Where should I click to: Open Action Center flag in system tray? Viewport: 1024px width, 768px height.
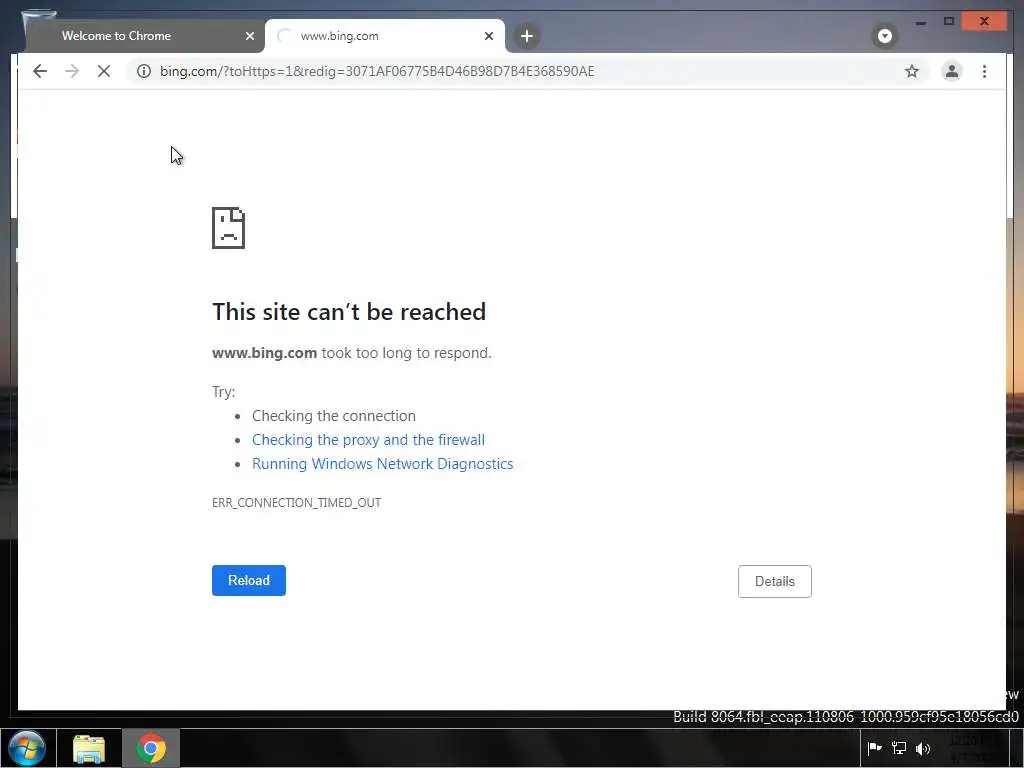pyautogui.click(x=874, y=748)
